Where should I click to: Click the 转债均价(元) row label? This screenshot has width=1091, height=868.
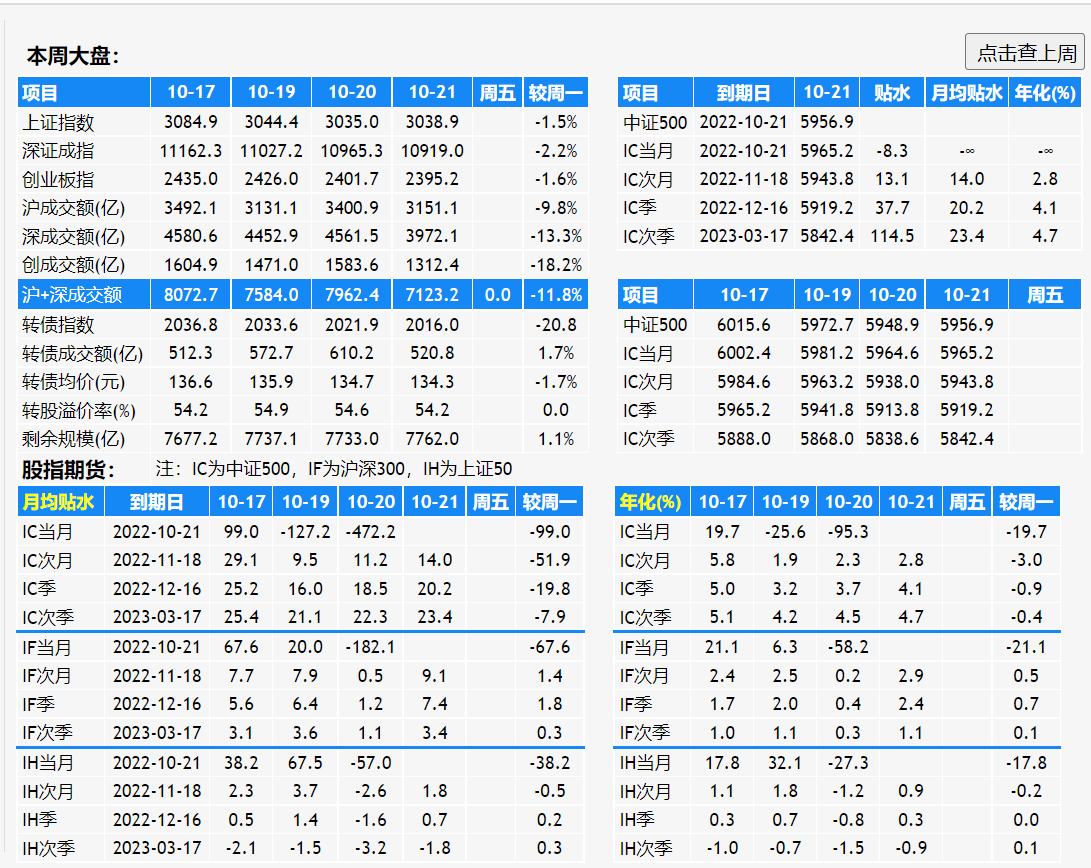coord(73,382)
